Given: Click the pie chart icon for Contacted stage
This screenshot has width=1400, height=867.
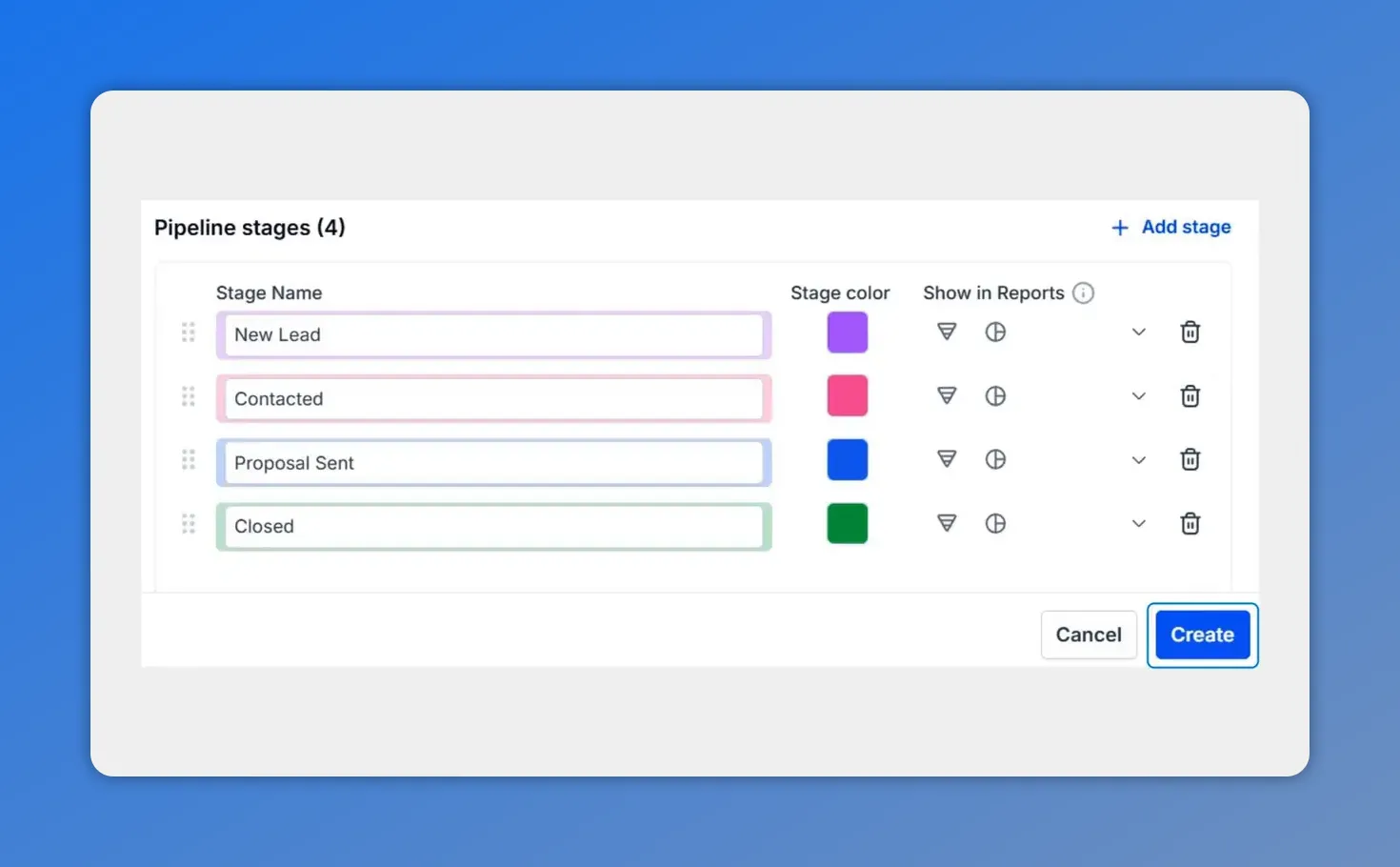Looking at the screenshot, I should pyautogui.click(x=995, y=395).
